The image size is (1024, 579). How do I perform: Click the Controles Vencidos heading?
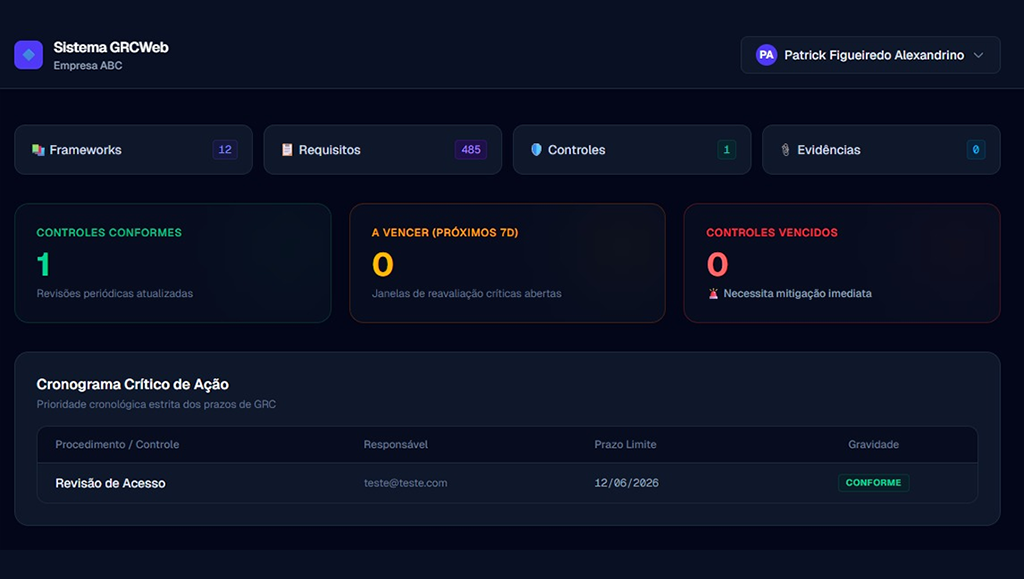pos(771,232)
